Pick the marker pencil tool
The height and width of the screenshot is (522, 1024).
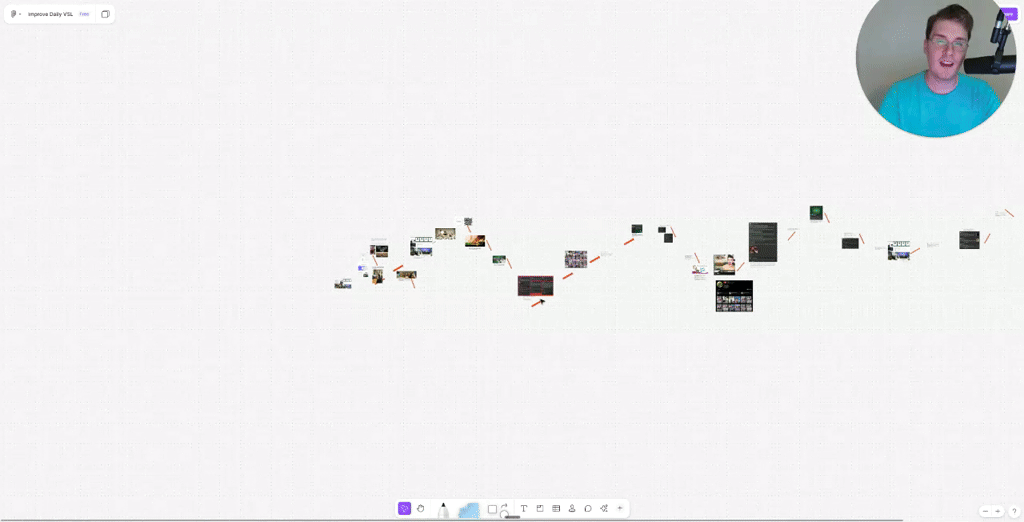[443, 510]
